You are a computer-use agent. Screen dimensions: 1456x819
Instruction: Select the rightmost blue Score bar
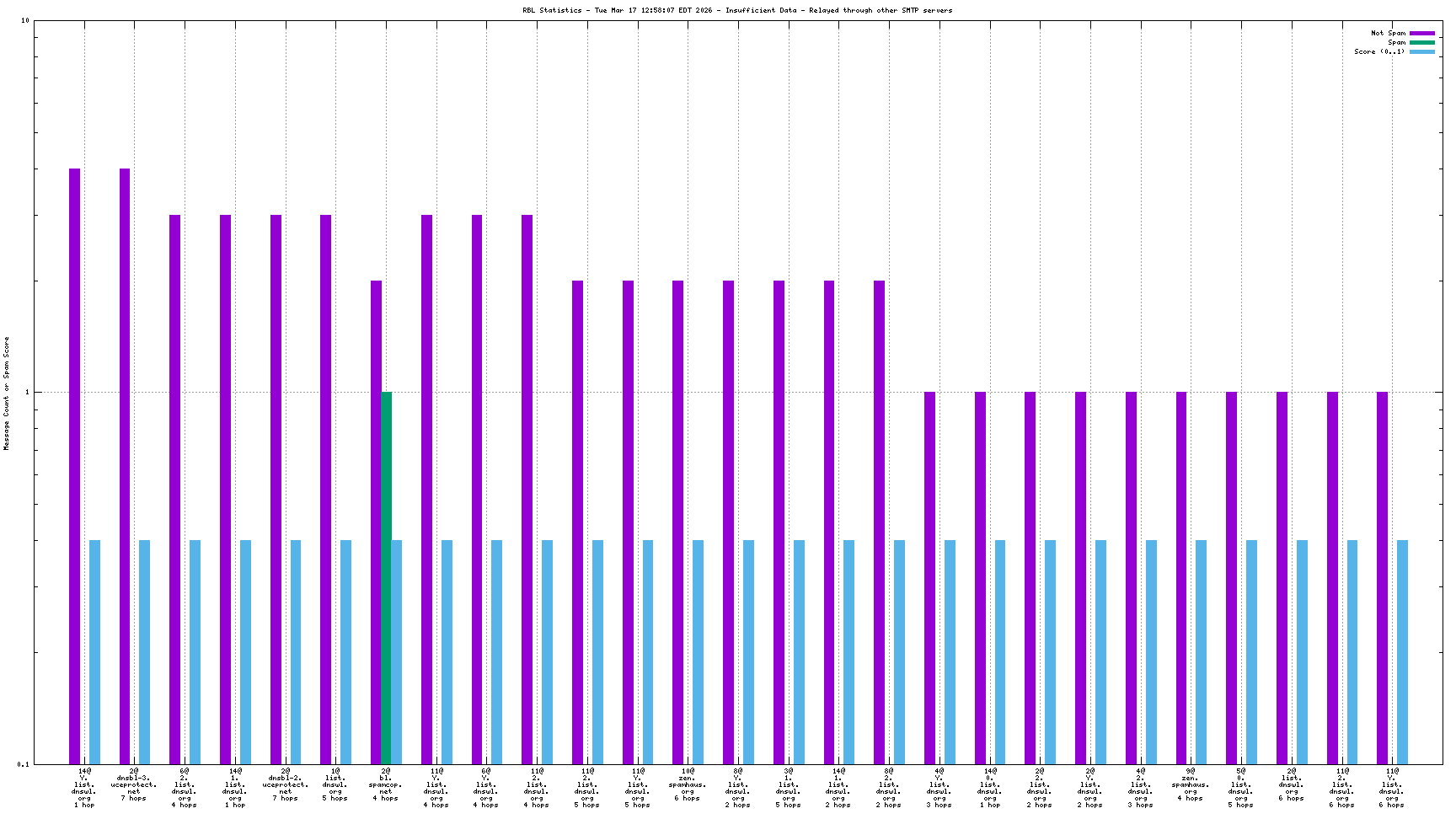tap(1402, 651)
